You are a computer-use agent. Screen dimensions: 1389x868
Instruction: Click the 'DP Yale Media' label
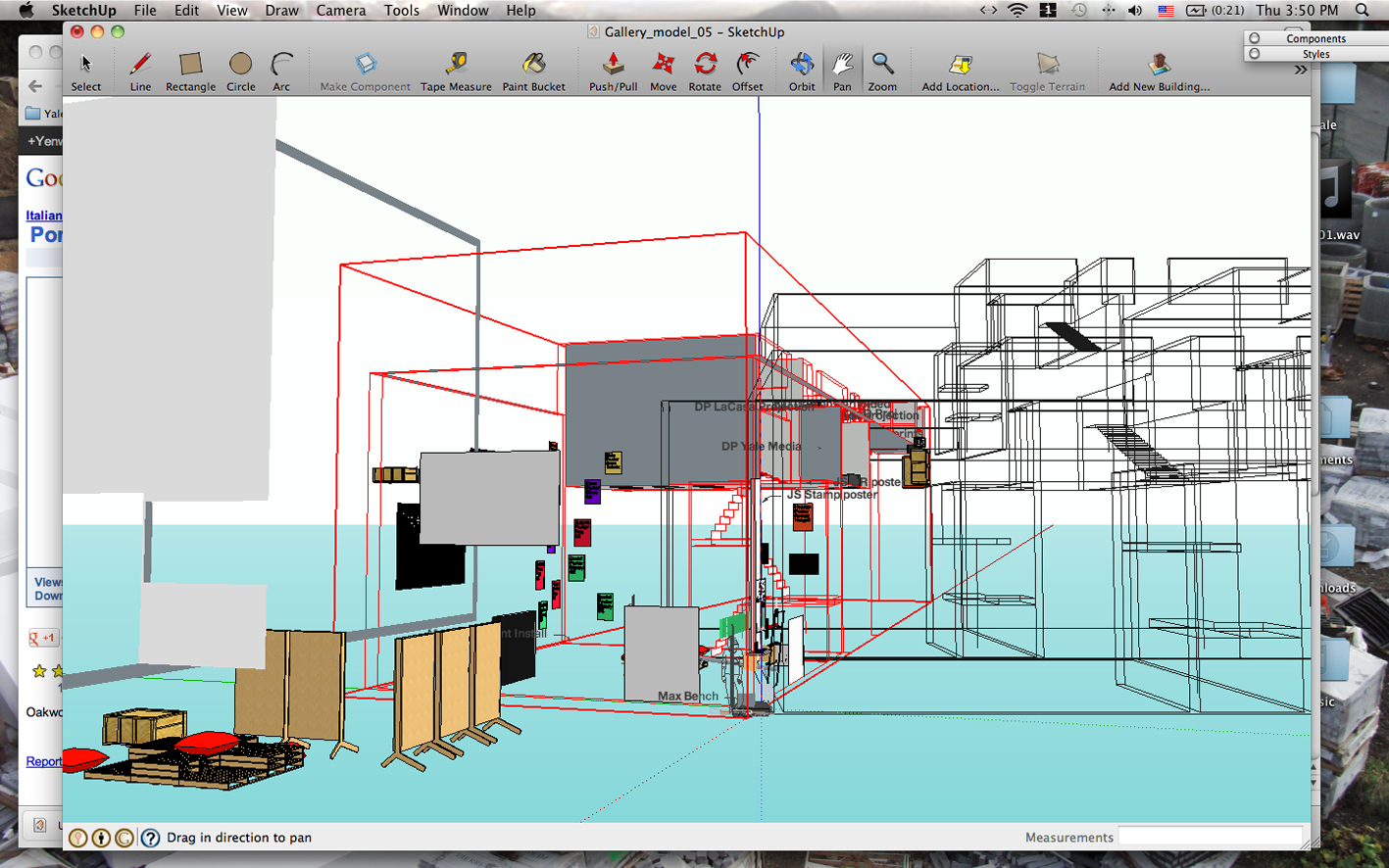click(x=762, y=446)
